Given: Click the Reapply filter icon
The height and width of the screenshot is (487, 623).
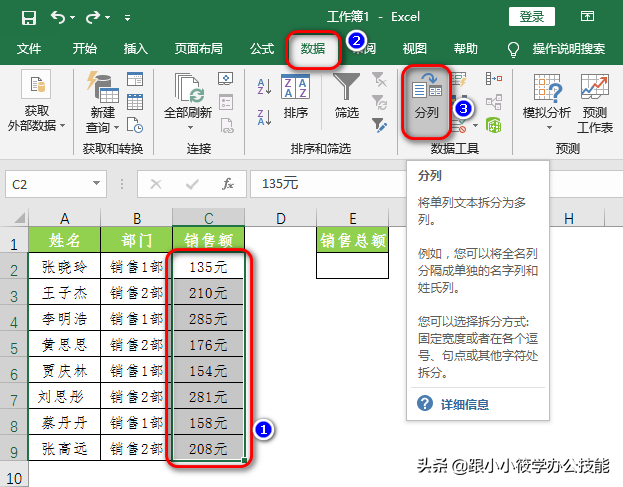Looking at the screenshot, I should (379, 102).
